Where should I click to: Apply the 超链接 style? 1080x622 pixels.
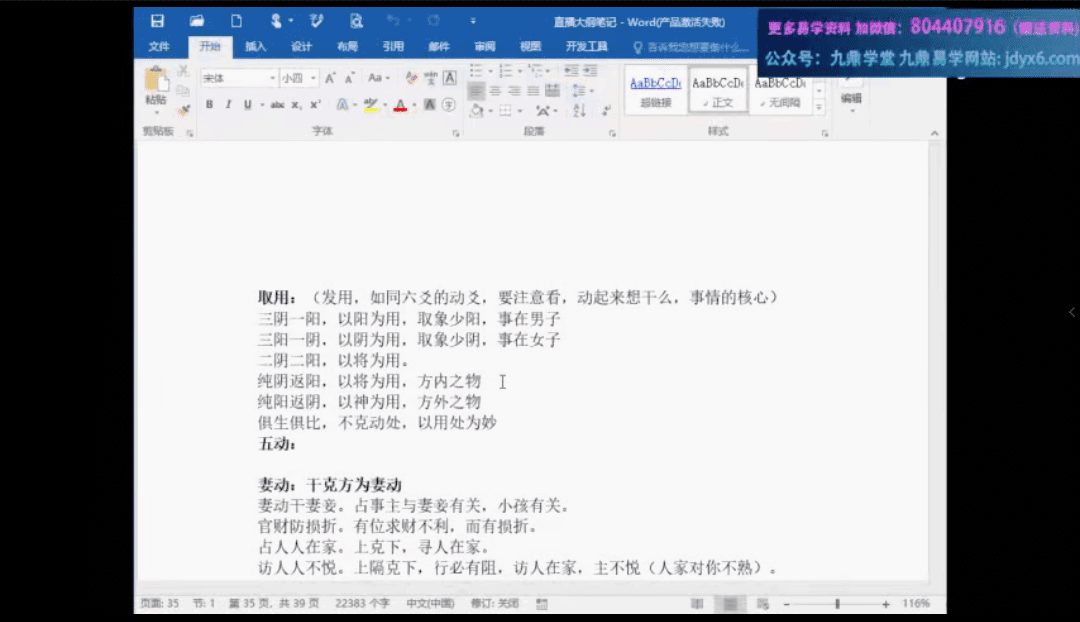click(x=656, y=92)
